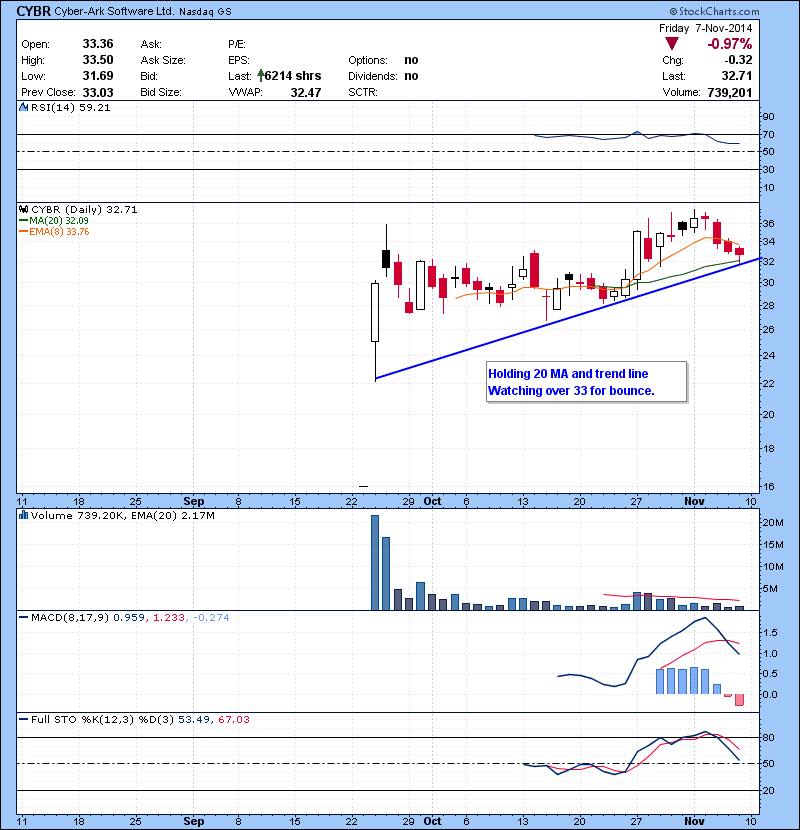Click the Sep label on the price chart date axis
The image size is (800, 830).
point(193,501)
